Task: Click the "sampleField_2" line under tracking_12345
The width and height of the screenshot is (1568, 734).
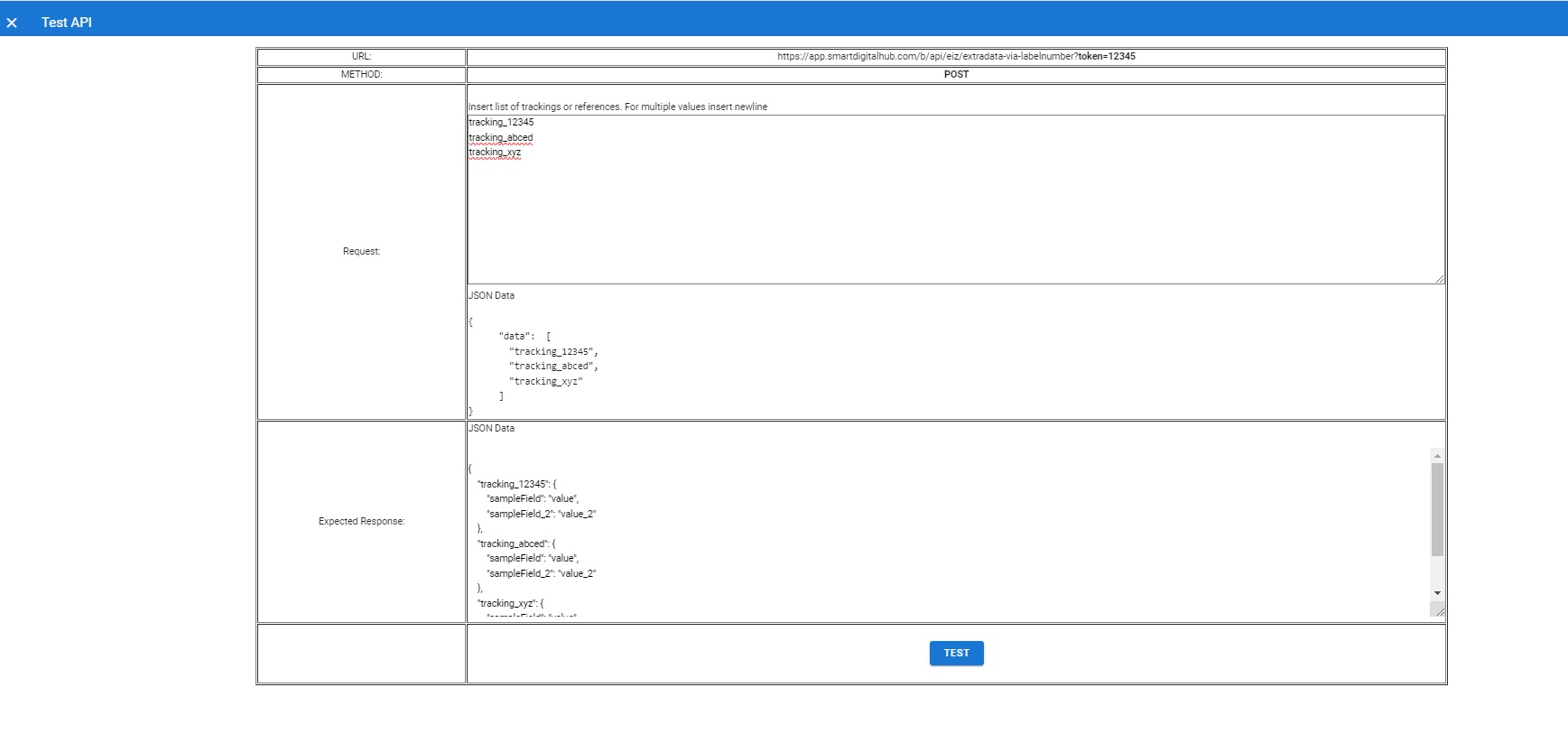Action: [541, 515]
